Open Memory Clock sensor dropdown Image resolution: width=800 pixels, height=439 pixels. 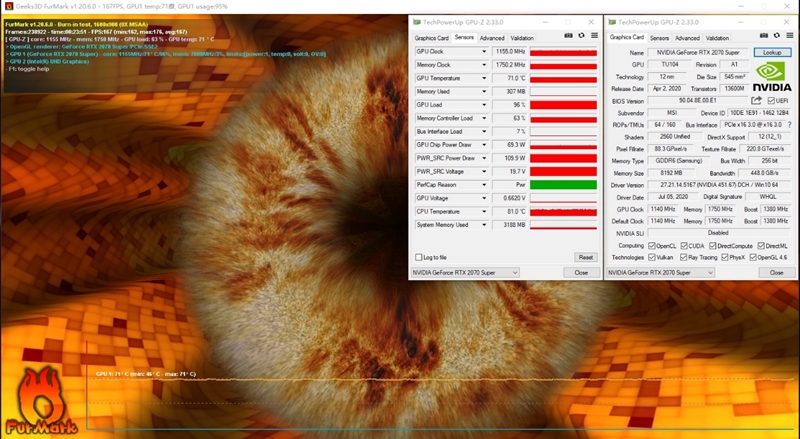[484, 65]
